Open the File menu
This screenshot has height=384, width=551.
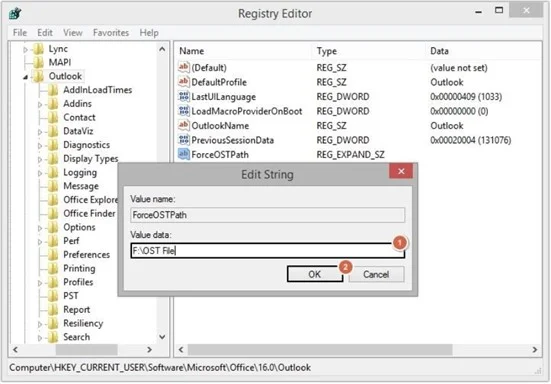pyautogui.click(x=20, y=33)
